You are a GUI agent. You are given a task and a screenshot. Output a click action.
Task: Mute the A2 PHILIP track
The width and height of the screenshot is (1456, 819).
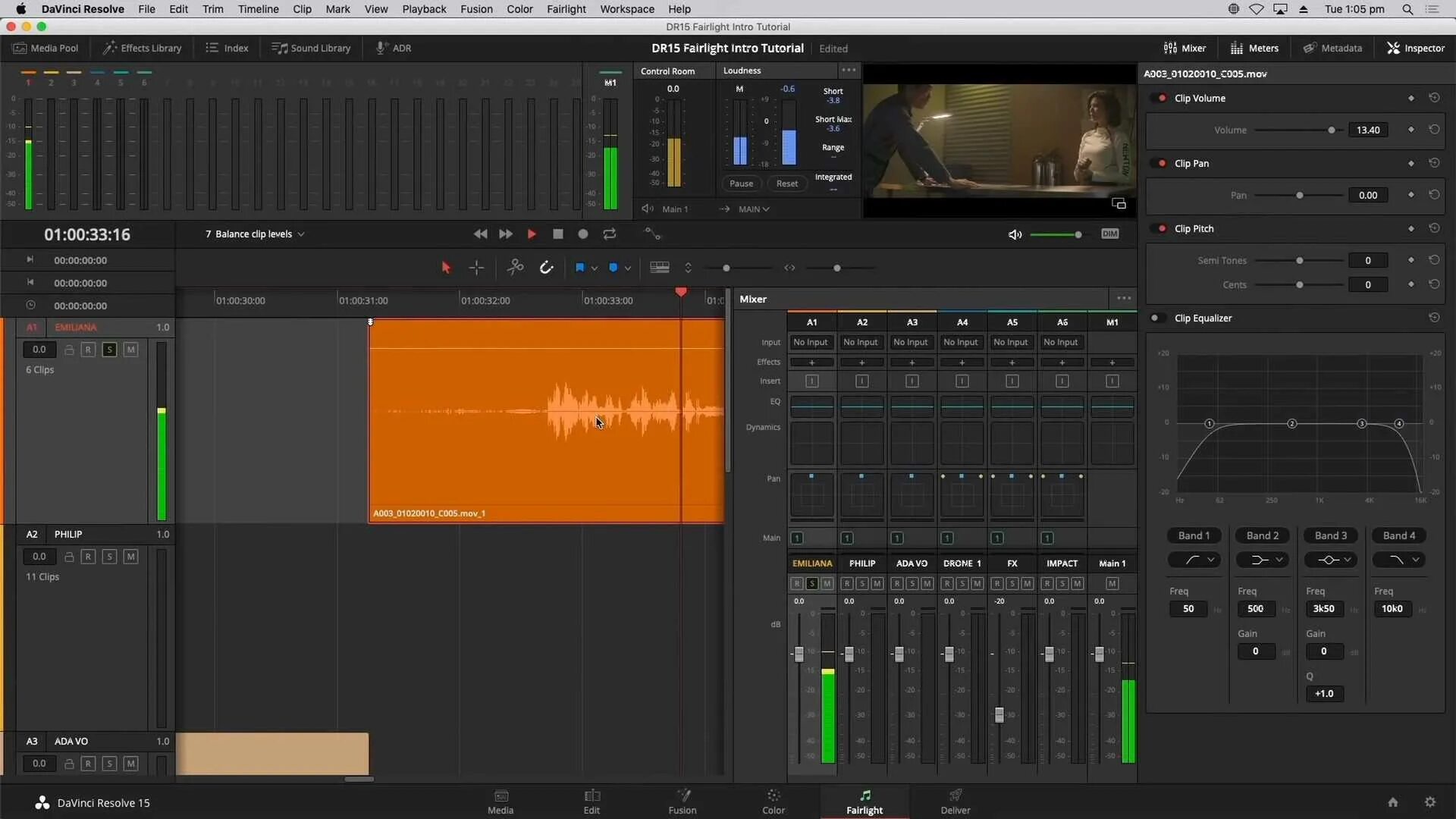pos(130,557)
